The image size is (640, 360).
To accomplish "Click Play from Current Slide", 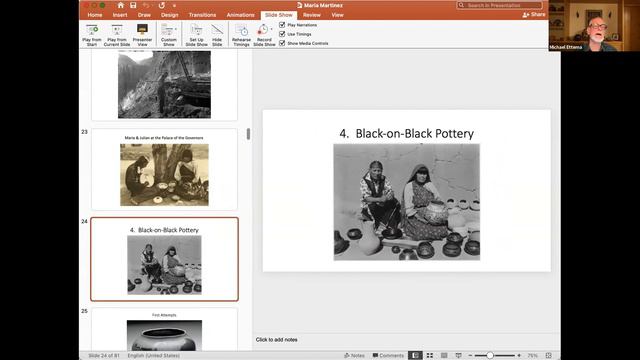I will coord(117,35).
